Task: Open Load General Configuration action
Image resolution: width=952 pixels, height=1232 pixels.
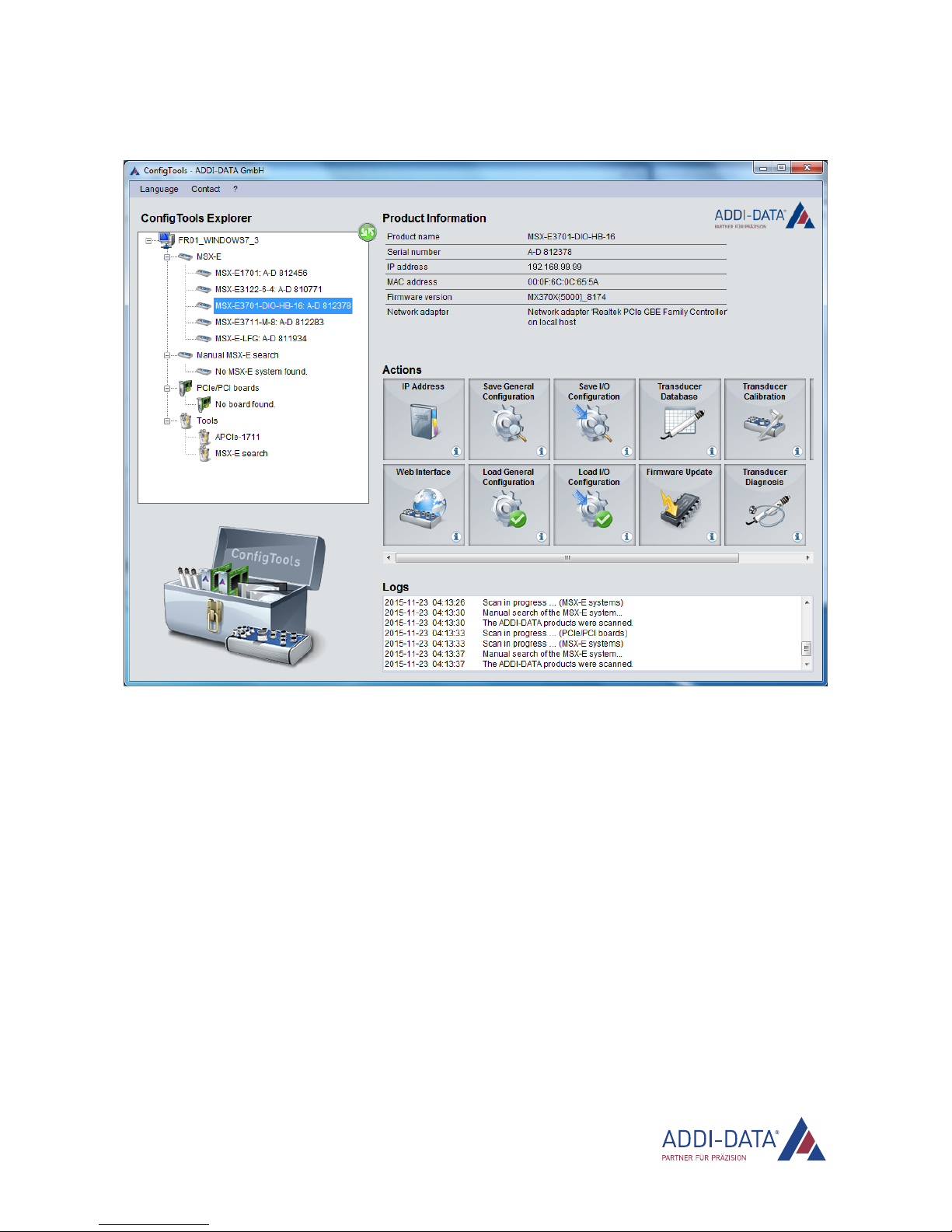Action: coord(509,504)
